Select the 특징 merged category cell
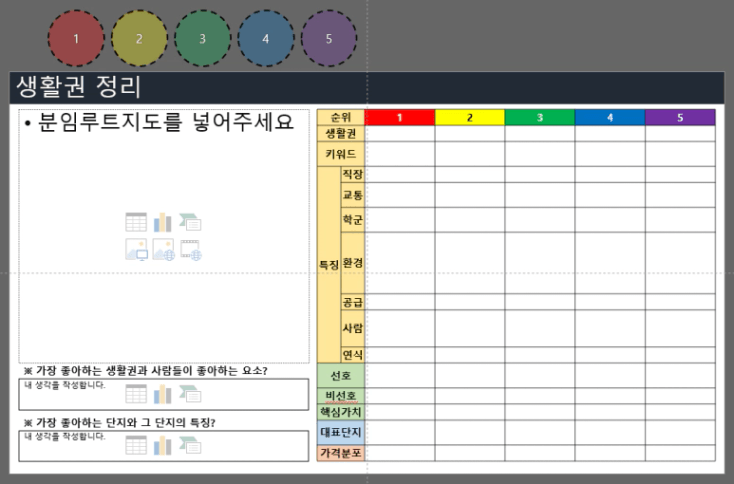 pos(328,265)
